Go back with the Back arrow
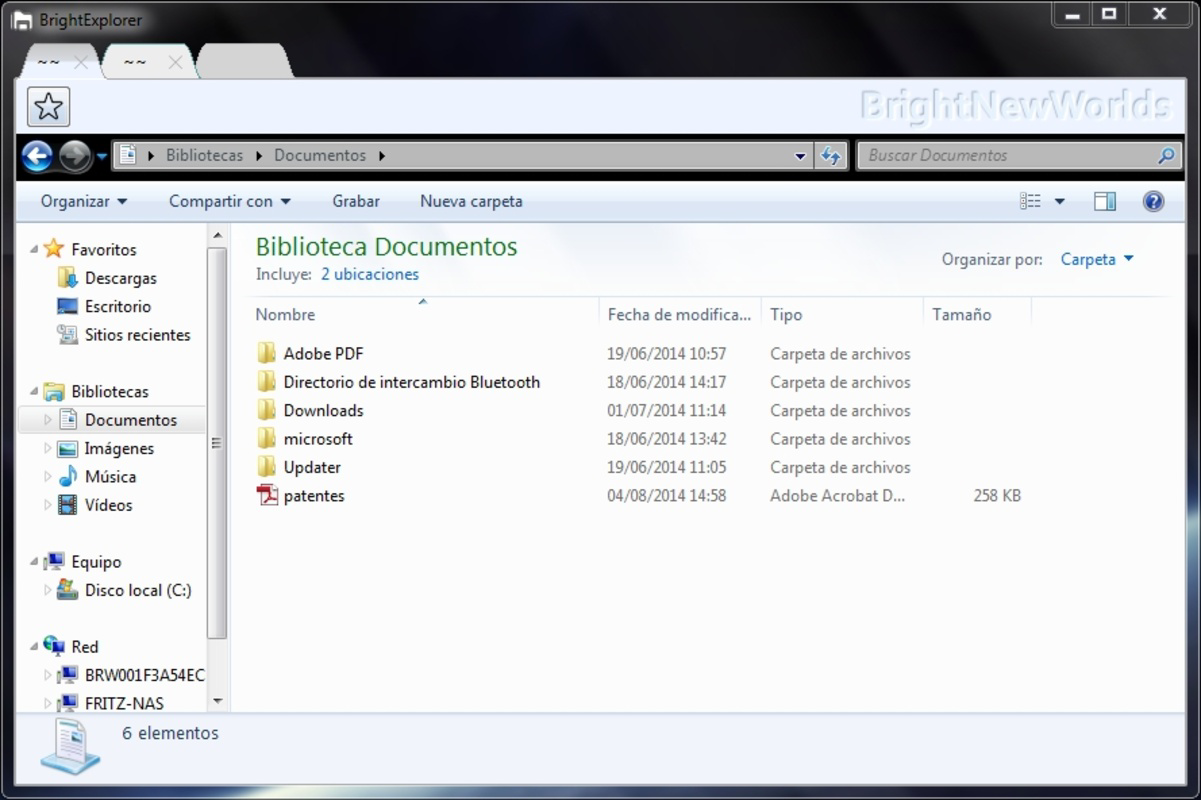 tap(37, 156)
